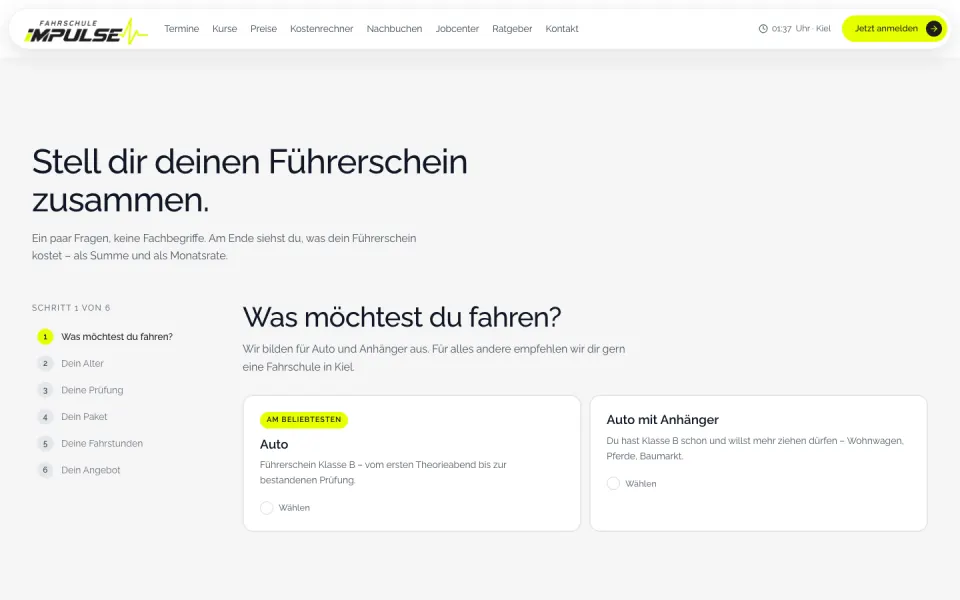
Task: Click the large Was möchtest du fahren? heading
Action: (402, 317)
